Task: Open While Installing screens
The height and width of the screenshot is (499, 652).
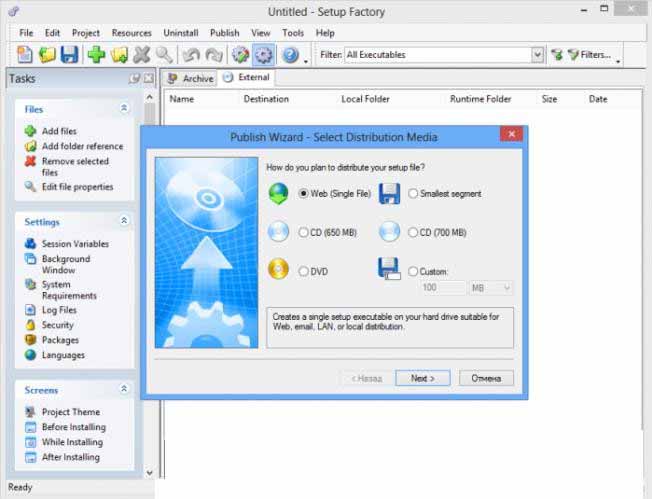Action: (x=72, y=442)
